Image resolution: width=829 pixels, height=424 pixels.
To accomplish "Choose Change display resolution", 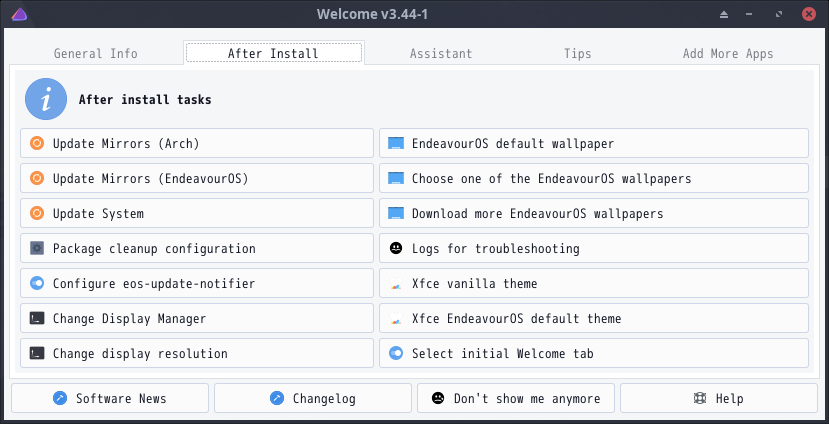I will [197, 353].
